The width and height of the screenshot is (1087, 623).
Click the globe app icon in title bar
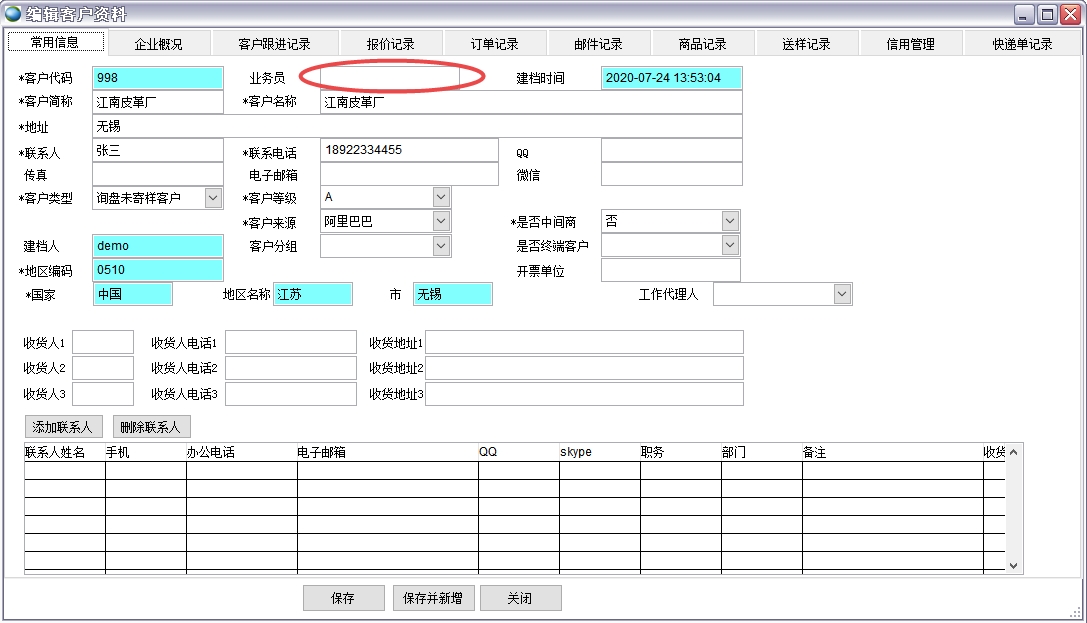(13, 14)
